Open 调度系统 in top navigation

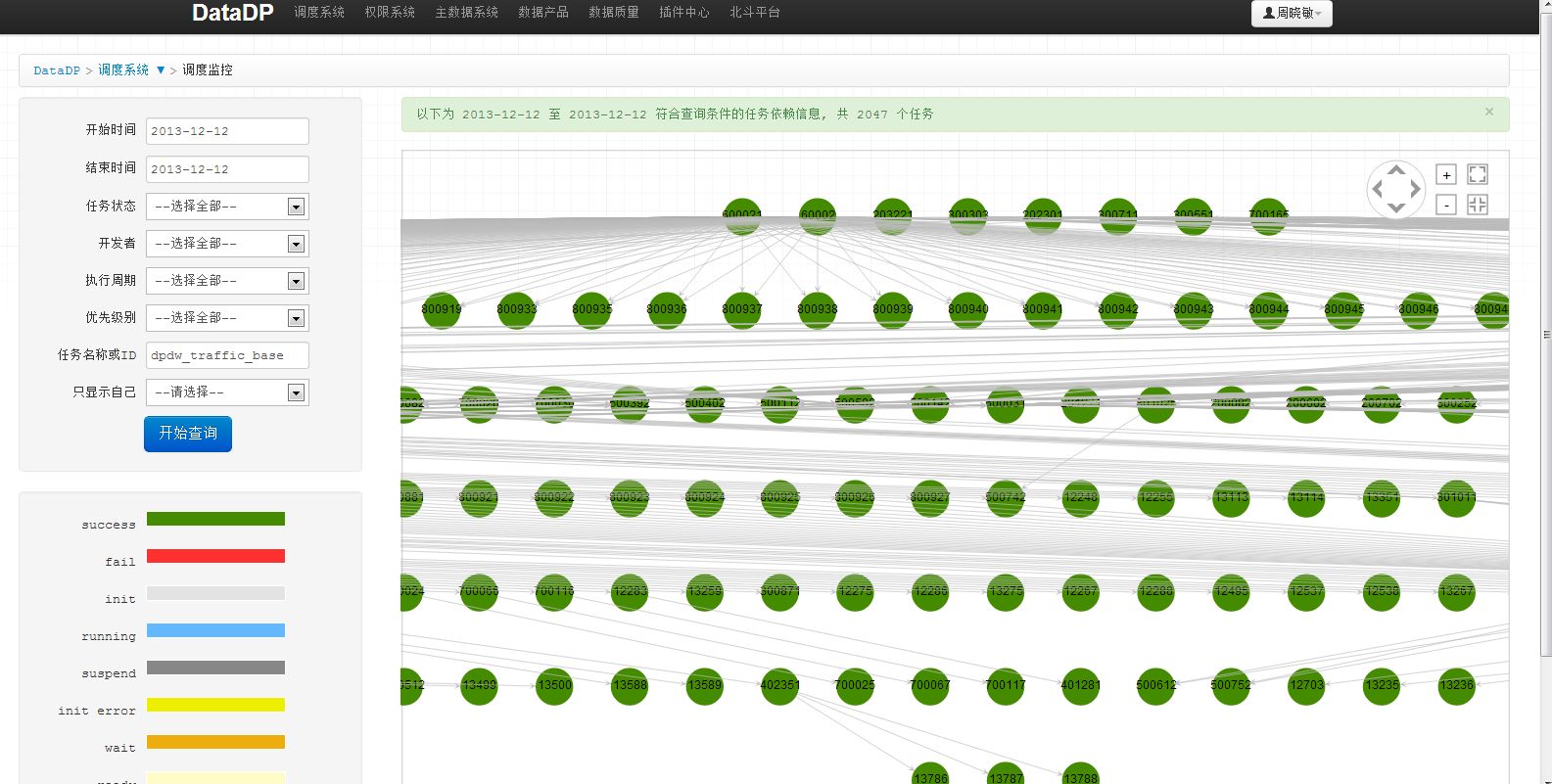tap(319, 13)
